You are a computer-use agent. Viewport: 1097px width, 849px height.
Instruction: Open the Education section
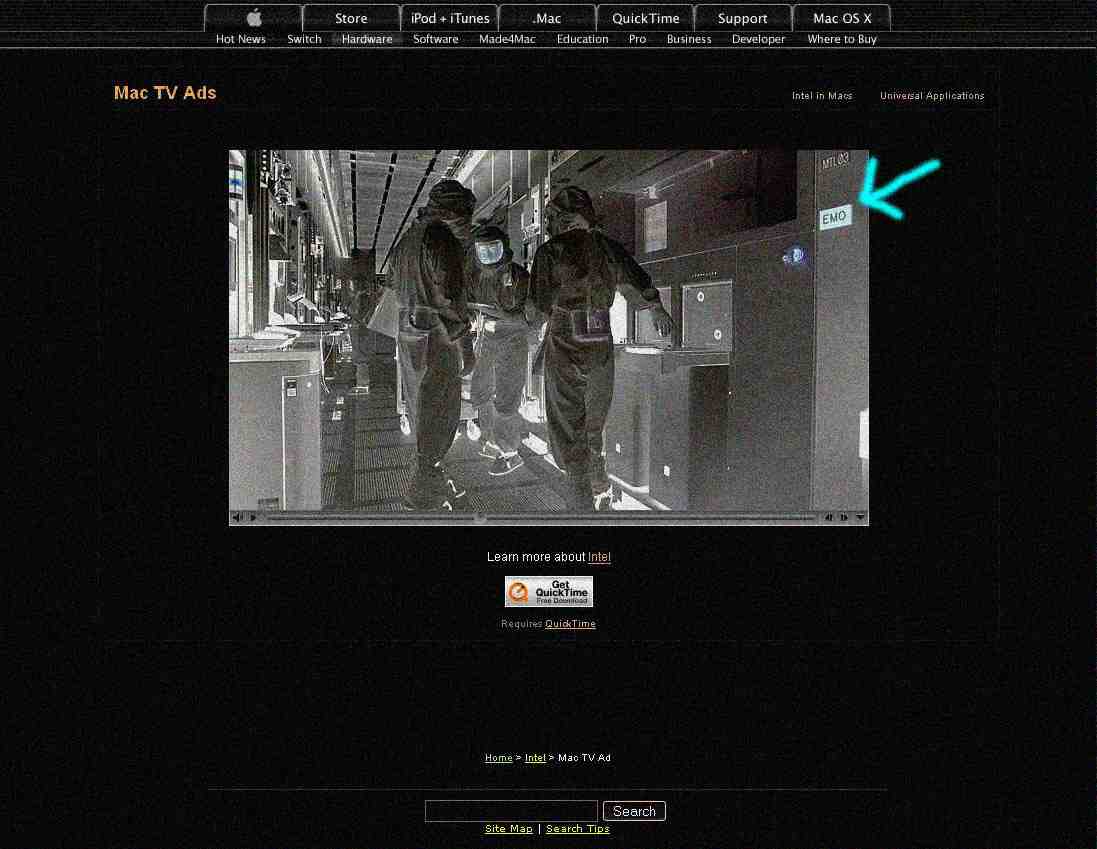click(x=583, y=39)
